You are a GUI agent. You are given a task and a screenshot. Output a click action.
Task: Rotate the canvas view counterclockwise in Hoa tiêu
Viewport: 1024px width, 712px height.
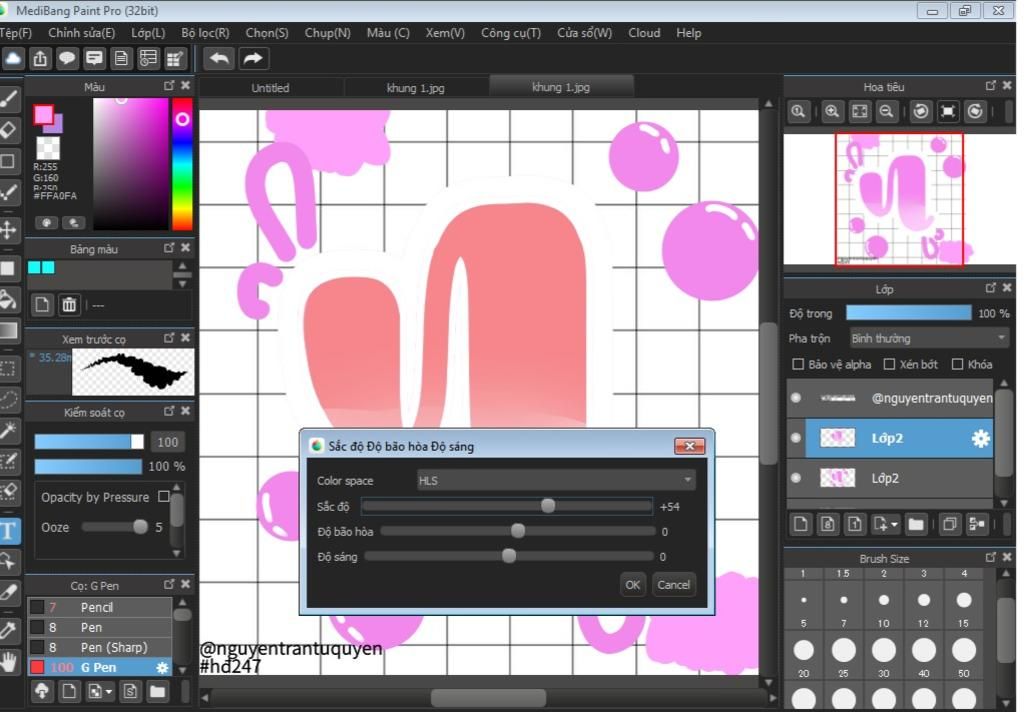coord(921,112)
